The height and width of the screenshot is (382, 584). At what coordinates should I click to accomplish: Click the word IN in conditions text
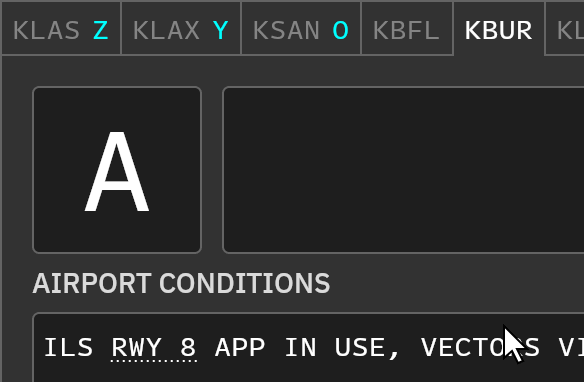click(301, 347)
